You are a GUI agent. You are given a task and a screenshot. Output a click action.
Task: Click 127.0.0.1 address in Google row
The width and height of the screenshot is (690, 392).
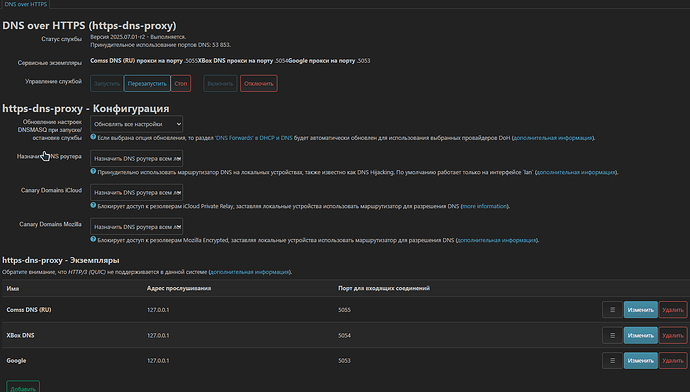(x=158, y=361)
